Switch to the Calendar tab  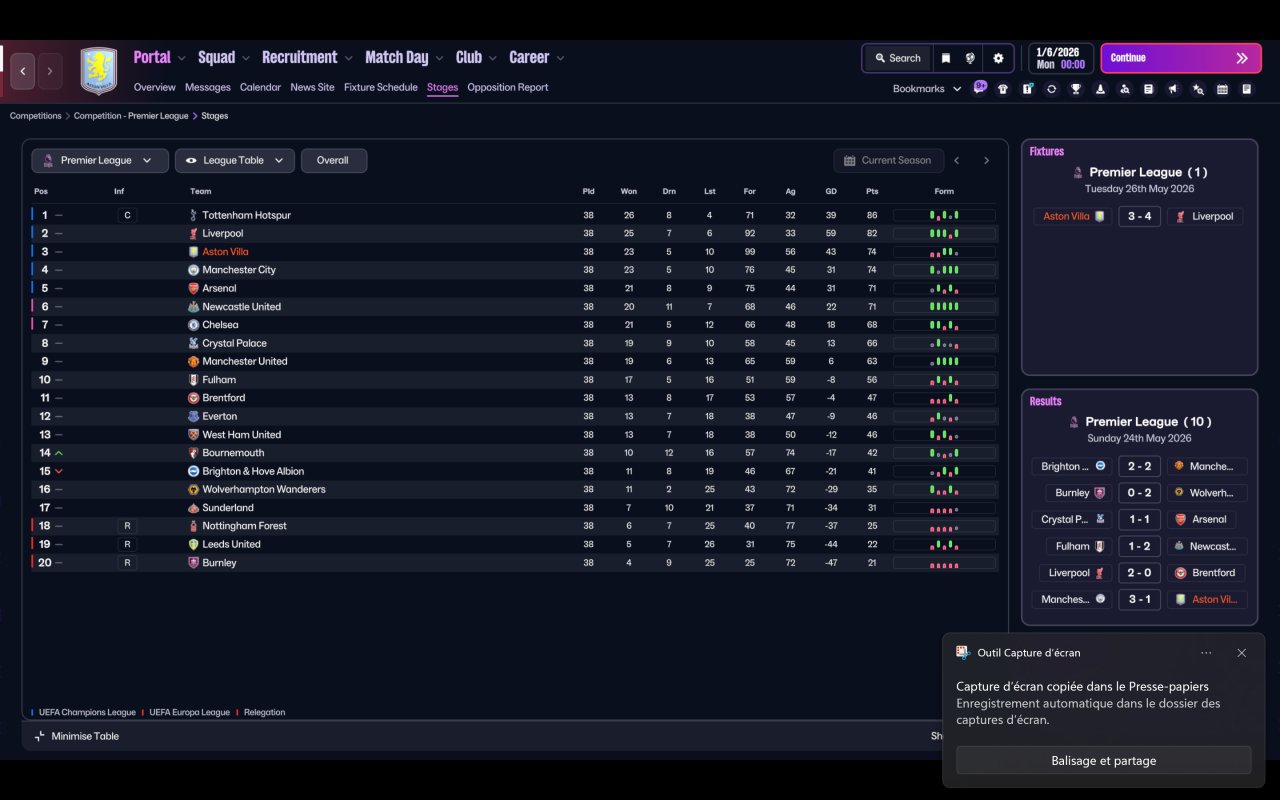point(260,87)
